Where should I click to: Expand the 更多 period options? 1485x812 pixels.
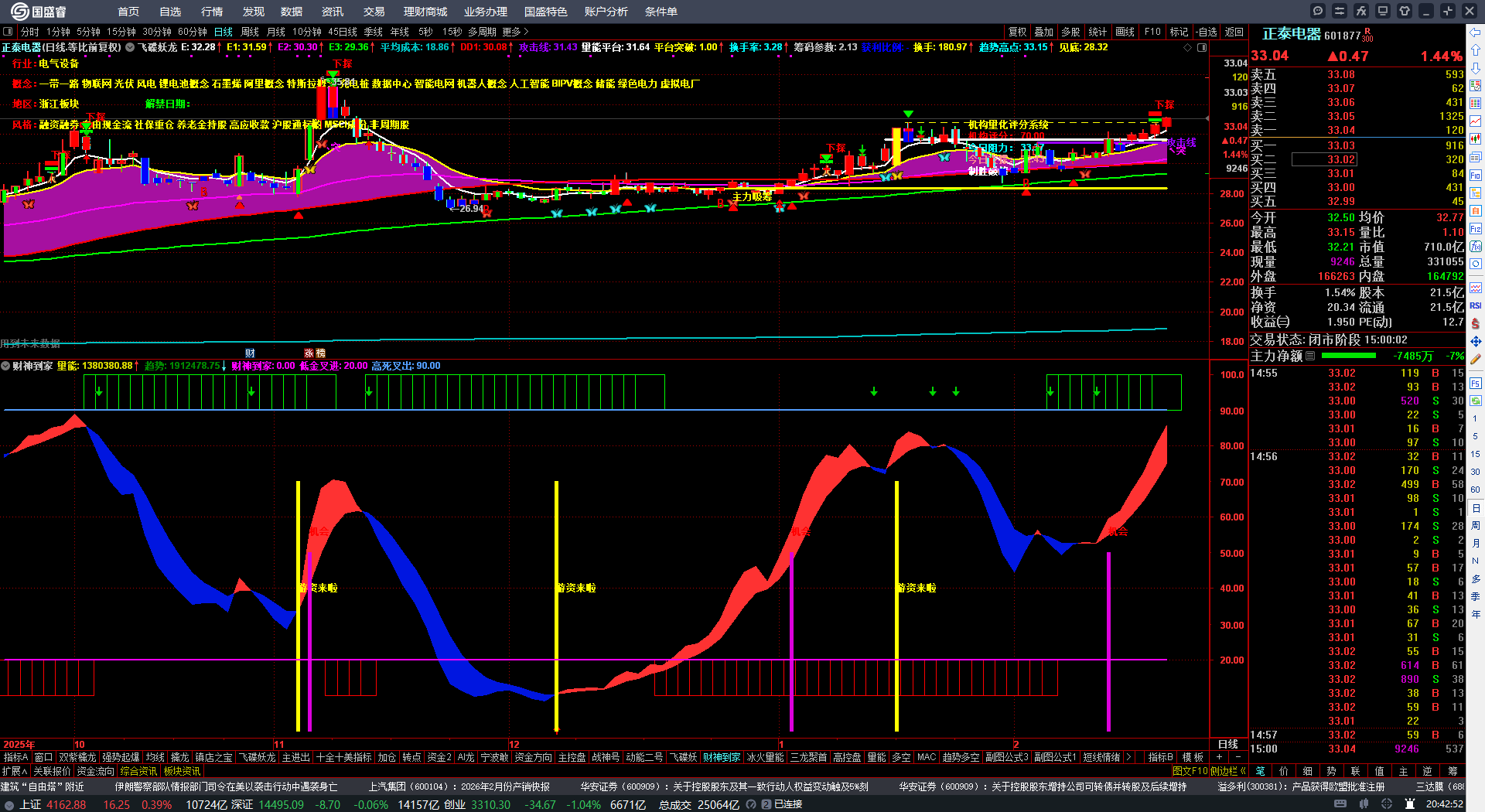tap(515, 32)
